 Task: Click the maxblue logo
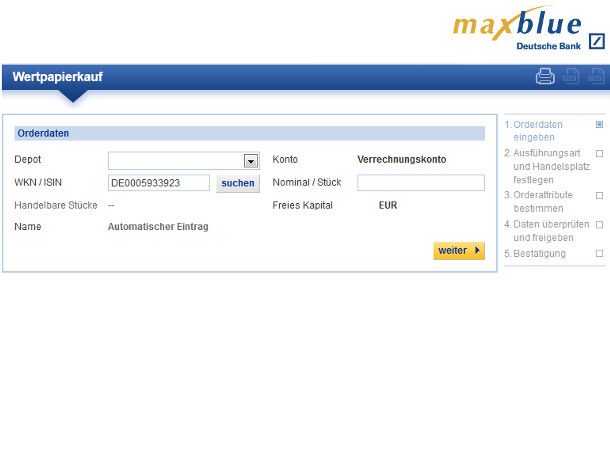click(516, 25)
